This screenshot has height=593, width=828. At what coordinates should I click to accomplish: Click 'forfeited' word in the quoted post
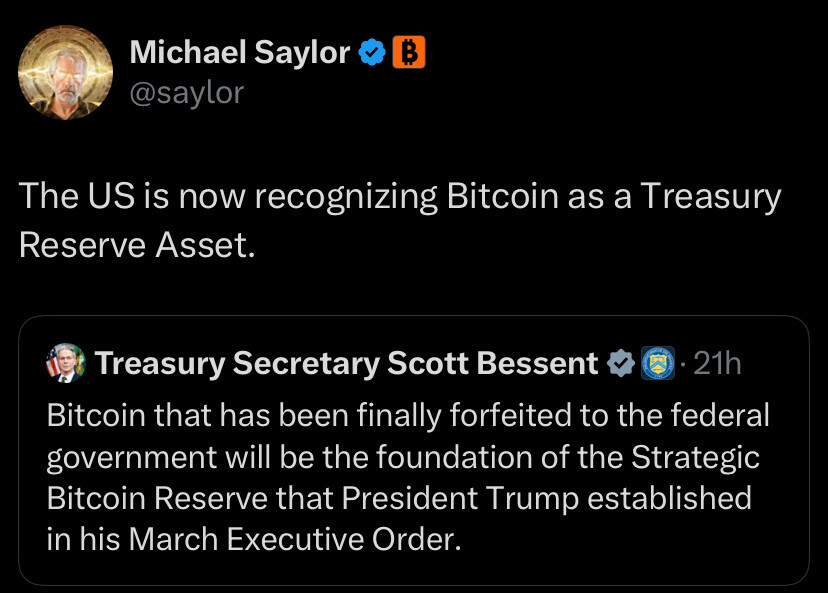click(x=511, y=415)
